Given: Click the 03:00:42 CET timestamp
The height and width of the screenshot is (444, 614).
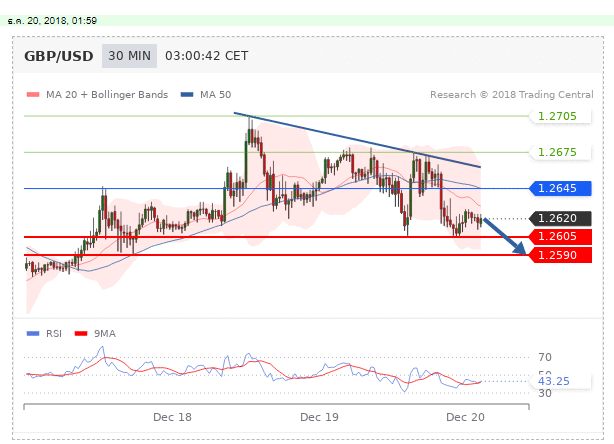Looking at the screenshot, I should tap(206, 56).
